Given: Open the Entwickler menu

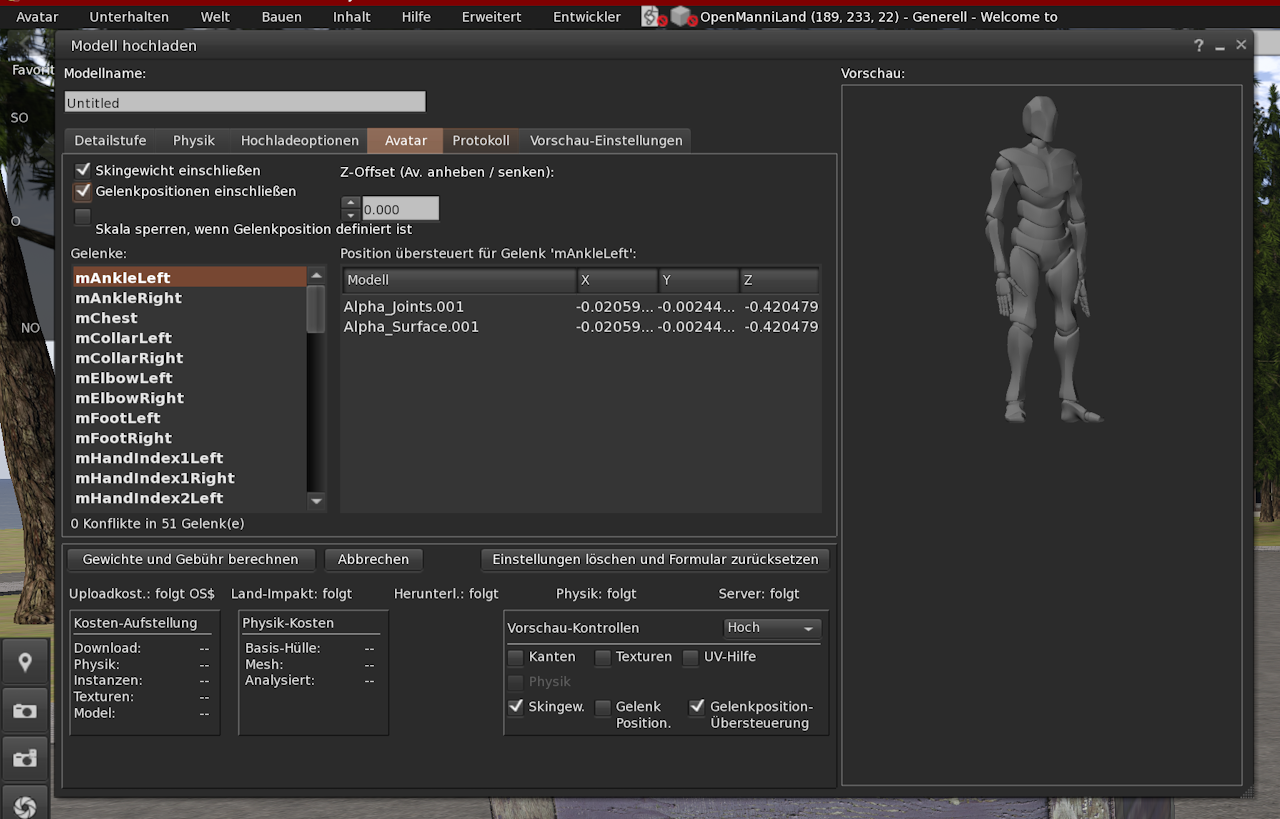Looking at the screenshot, I should click(x=586, y=17).
